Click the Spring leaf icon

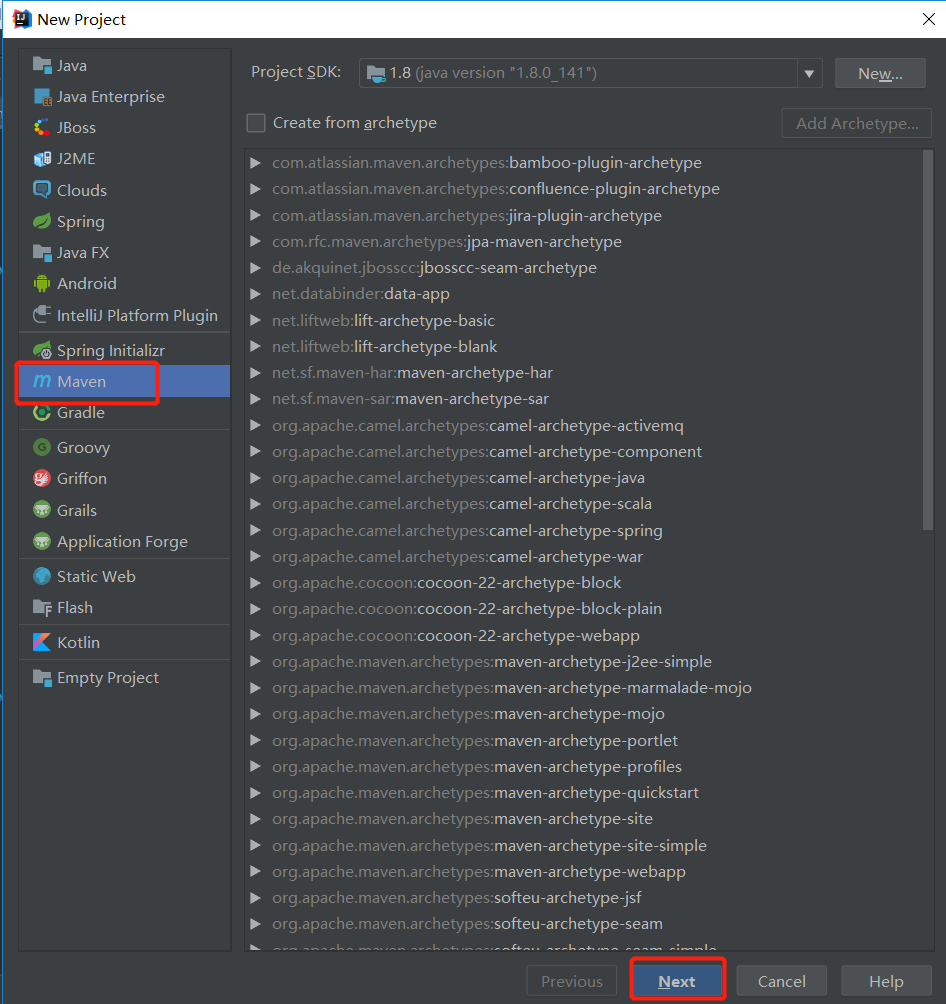pyautogui.click(x=42, y=222)
